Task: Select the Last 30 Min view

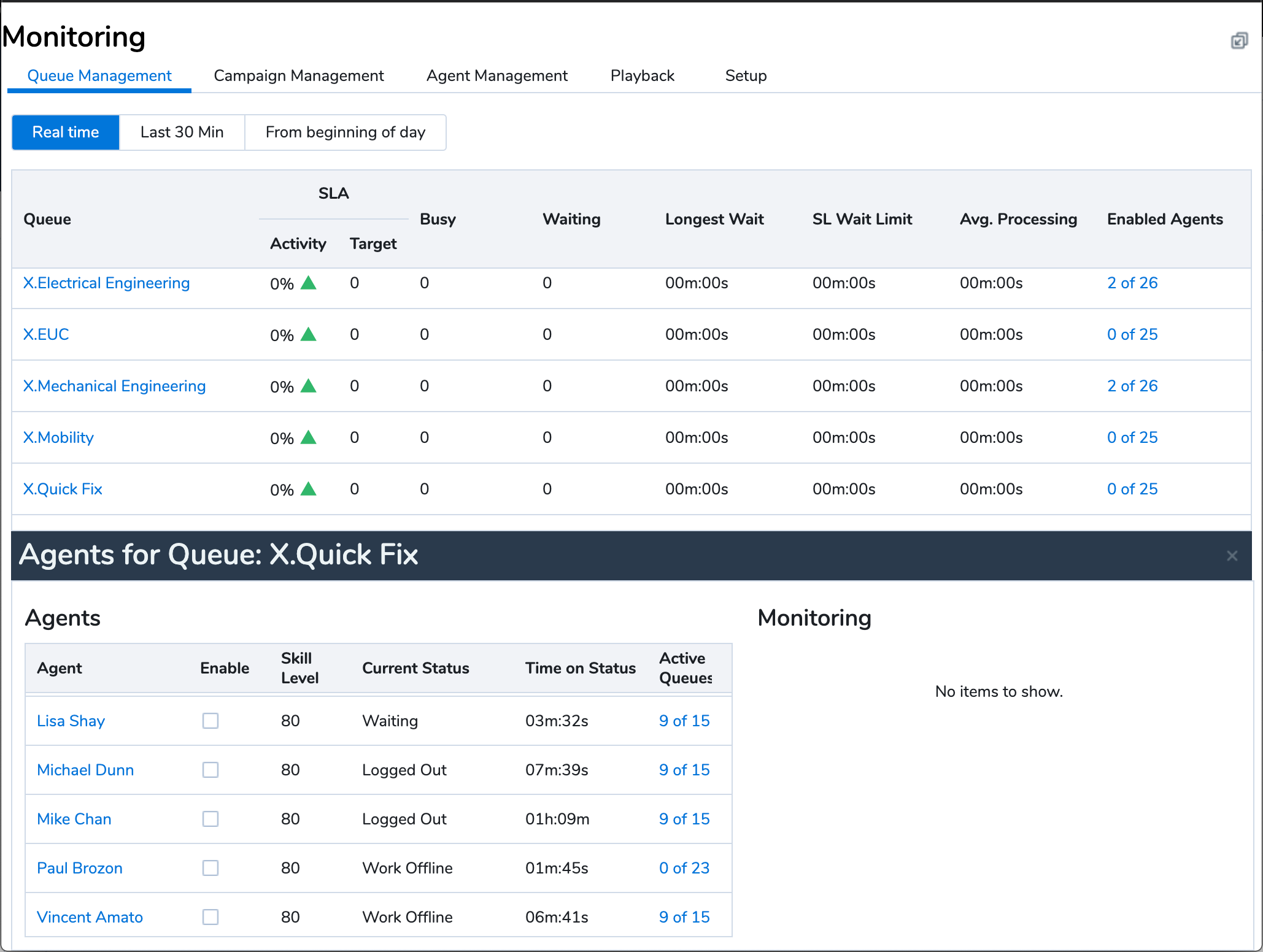Action: point(182,132)
